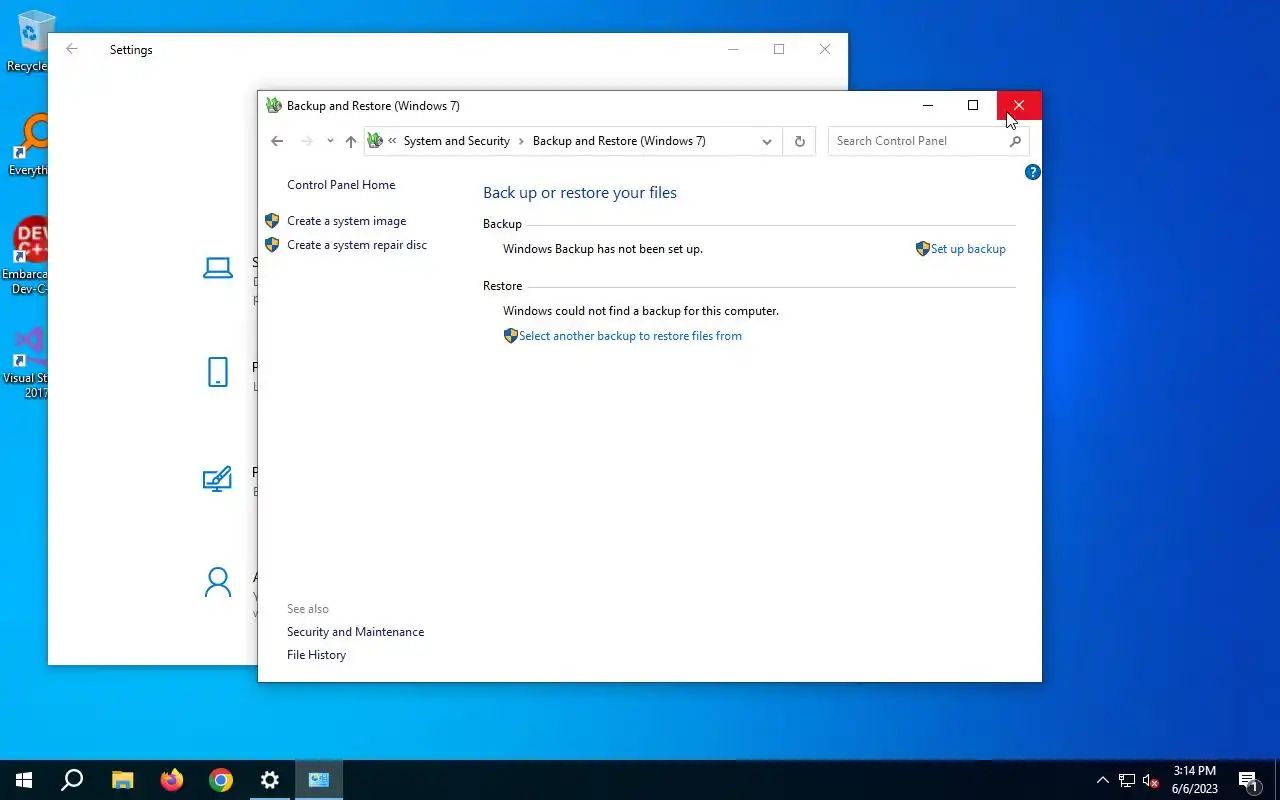Open File Explorer from the taskbar
The image size is (1280, 800).
[x=122, y=780]
